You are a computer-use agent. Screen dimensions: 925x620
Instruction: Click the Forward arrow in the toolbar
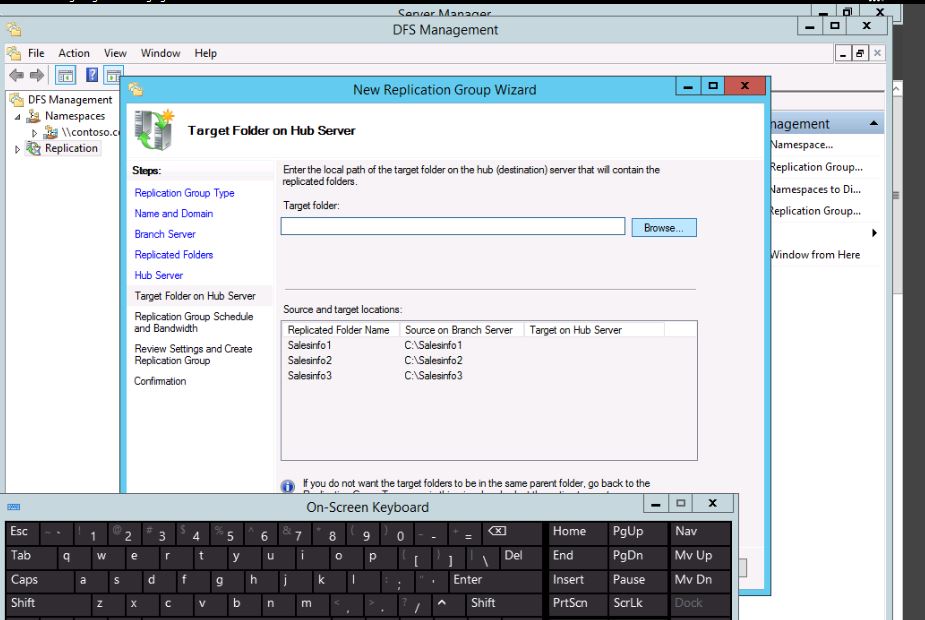[x=38, y=75]
